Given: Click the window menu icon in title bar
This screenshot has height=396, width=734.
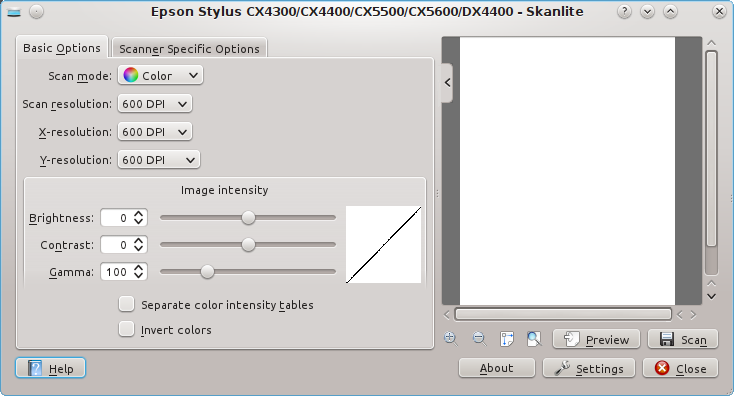Looking at the screenshot, I should [x=14, y=12].
